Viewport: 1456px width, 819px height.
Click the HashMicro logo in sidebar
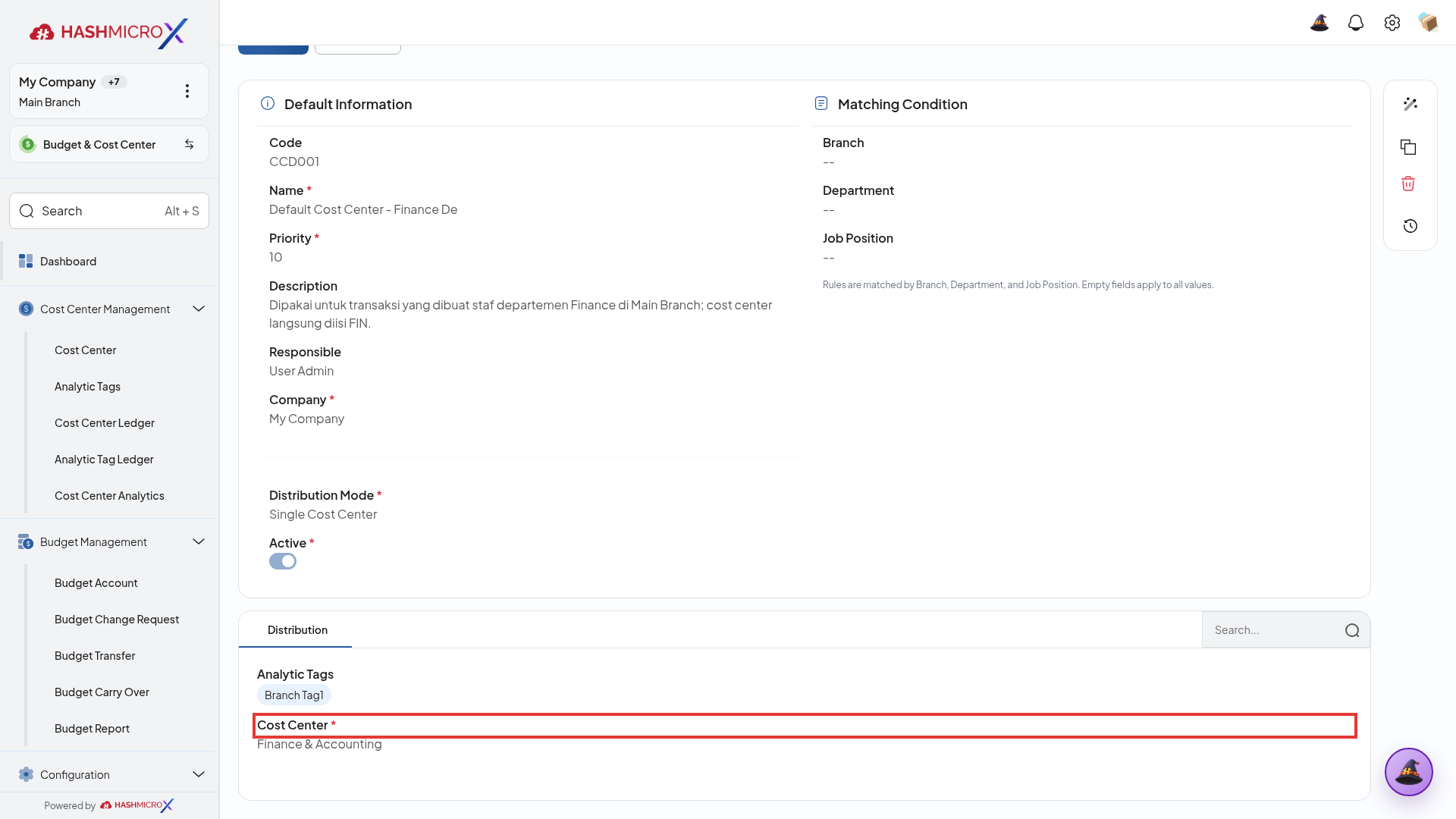tap(108, 33)
